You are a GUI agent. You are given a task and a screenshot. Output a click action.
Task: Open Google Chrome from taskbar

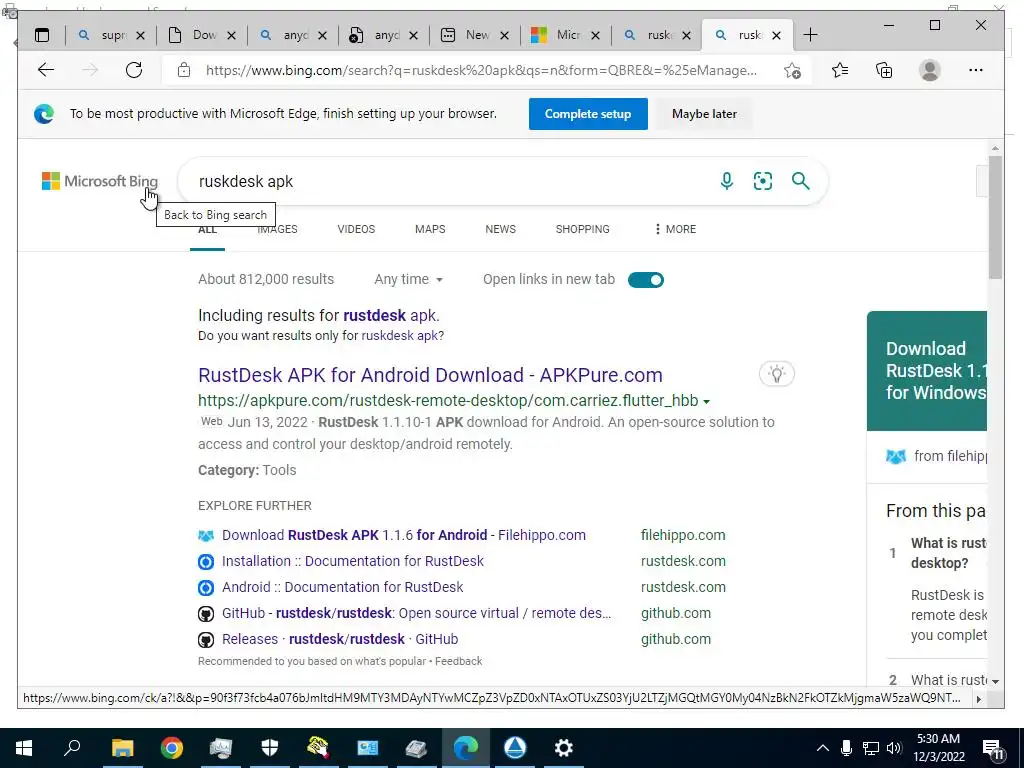tap(172, 748)
